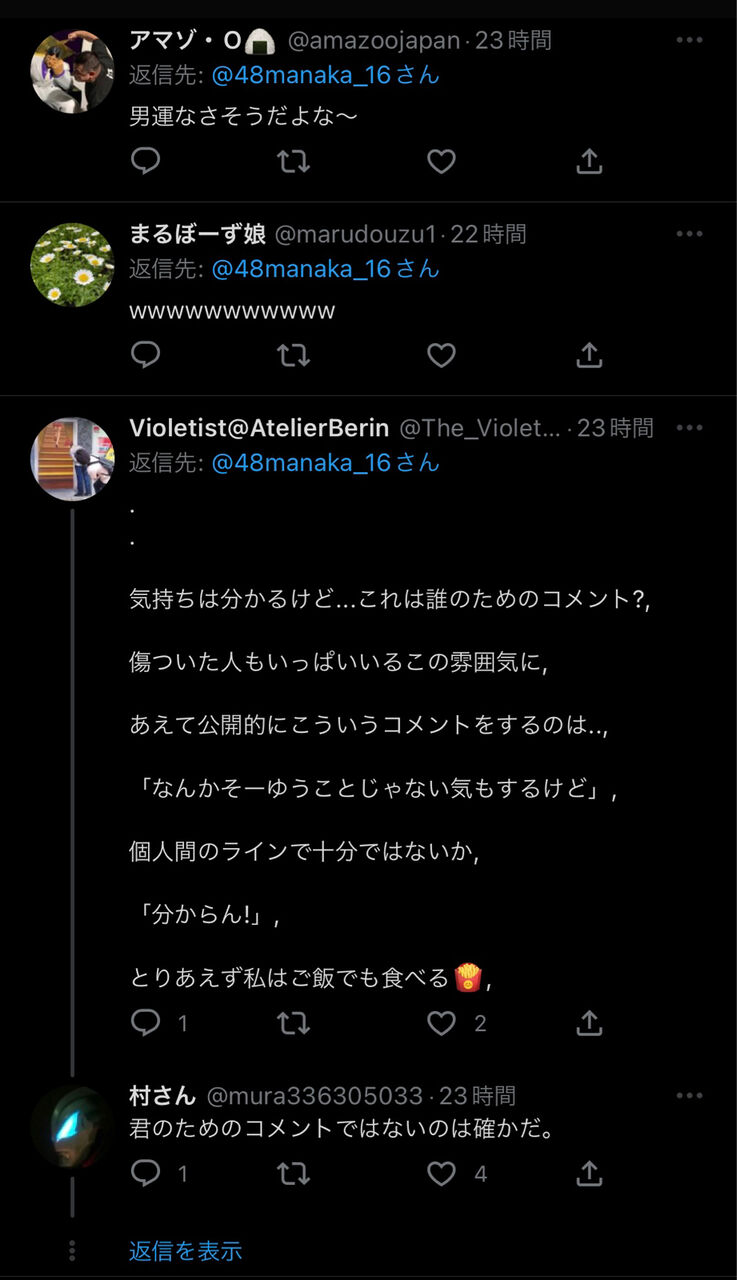
Task: Open 村さん's profile name
Action: coord(163,1096)
